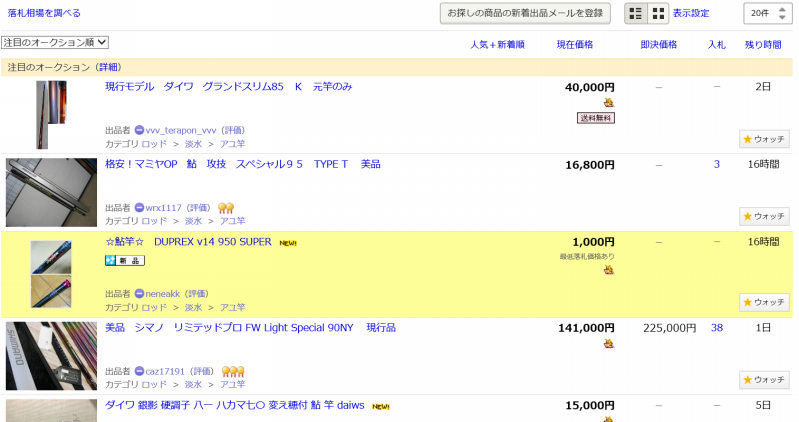Click 新着出品メールを登録 button
The image size is (799, 422).
point(525,13)
